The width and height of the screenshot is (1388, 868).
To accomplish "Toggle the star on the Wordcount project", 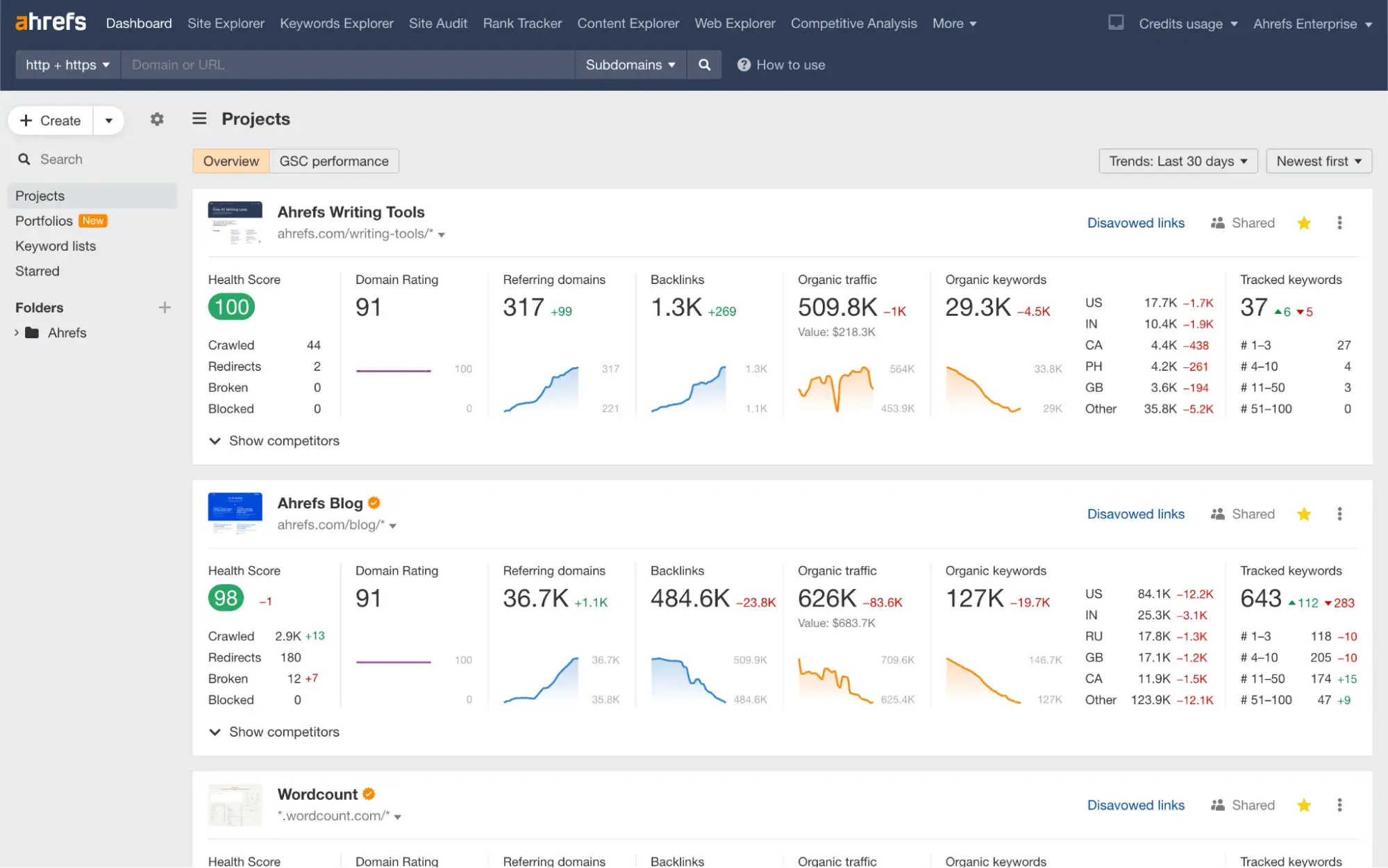I will (x=1304, y=805).
